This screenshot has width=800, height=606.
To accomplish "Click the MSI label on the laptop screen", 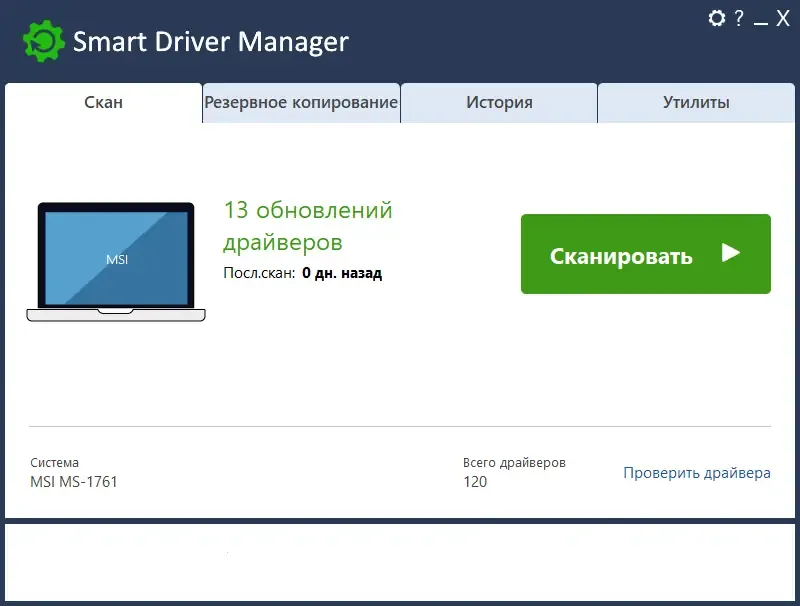I will click(x=119, y=259).
